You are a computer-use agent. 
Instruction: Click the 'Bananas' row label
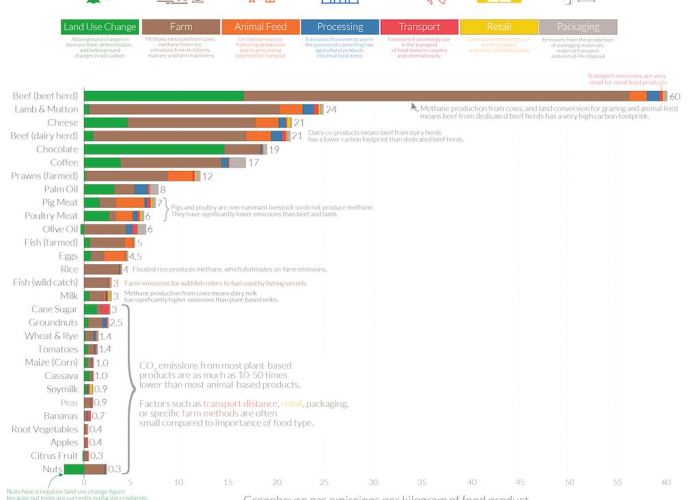[61, 416]
